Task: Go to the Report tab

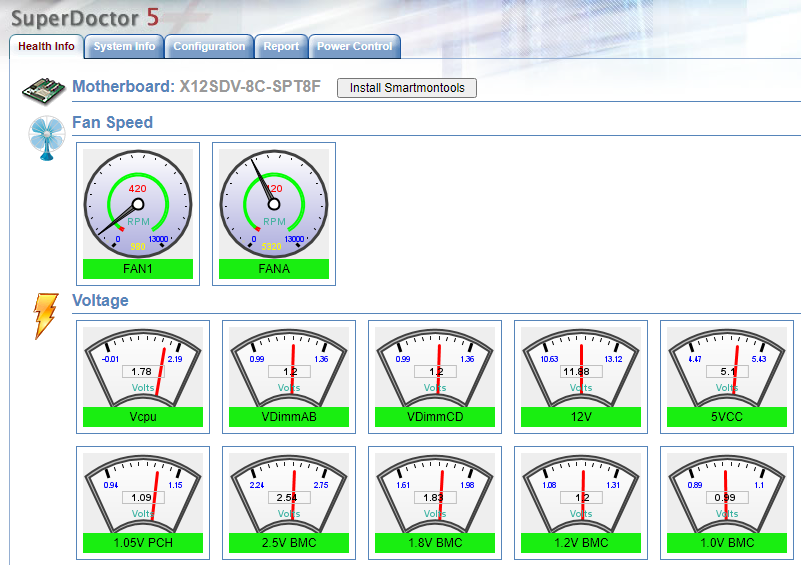Action: pyautogui.click(x=281, y=46)
